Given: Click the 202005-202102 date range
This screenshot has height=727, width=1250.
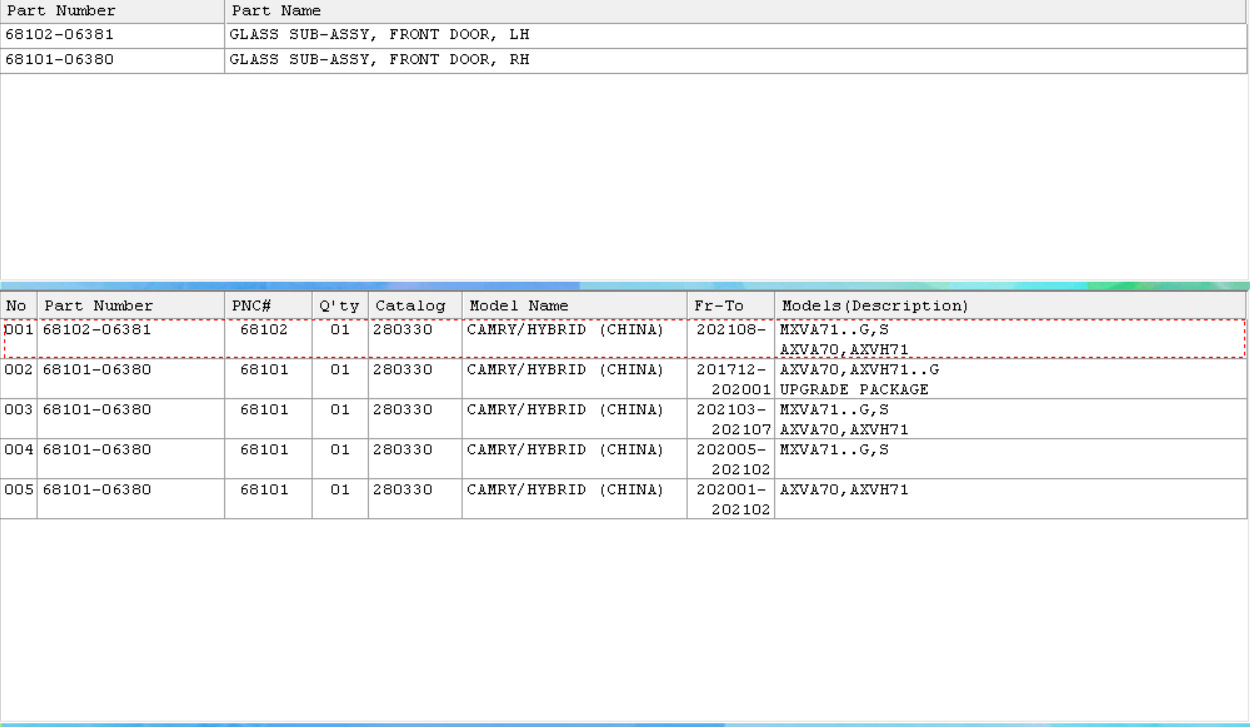Looking at the screenshot, I should coord(733,459).
